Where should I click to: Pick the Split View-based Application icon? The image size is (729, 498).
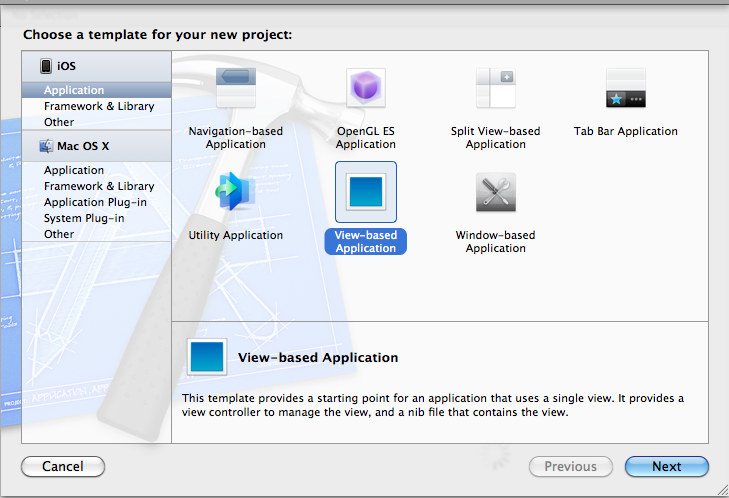pyautogui.click(x=496, y=87)
